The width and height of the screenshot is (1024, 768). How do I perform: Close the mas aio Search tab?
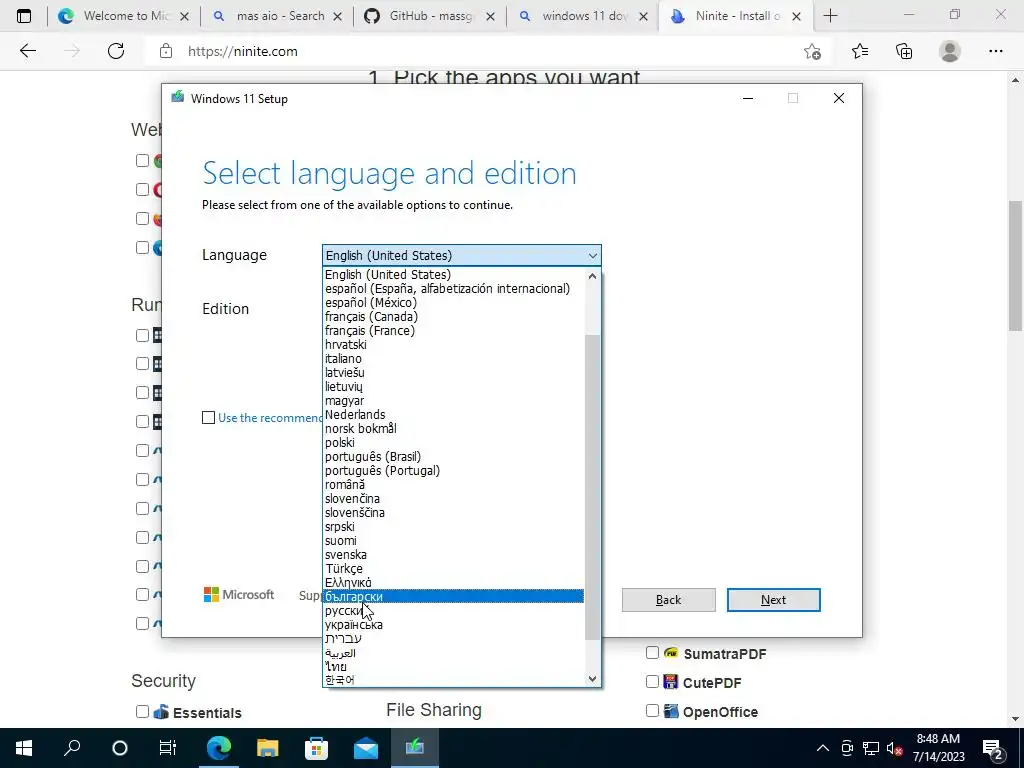pos(338,16)
